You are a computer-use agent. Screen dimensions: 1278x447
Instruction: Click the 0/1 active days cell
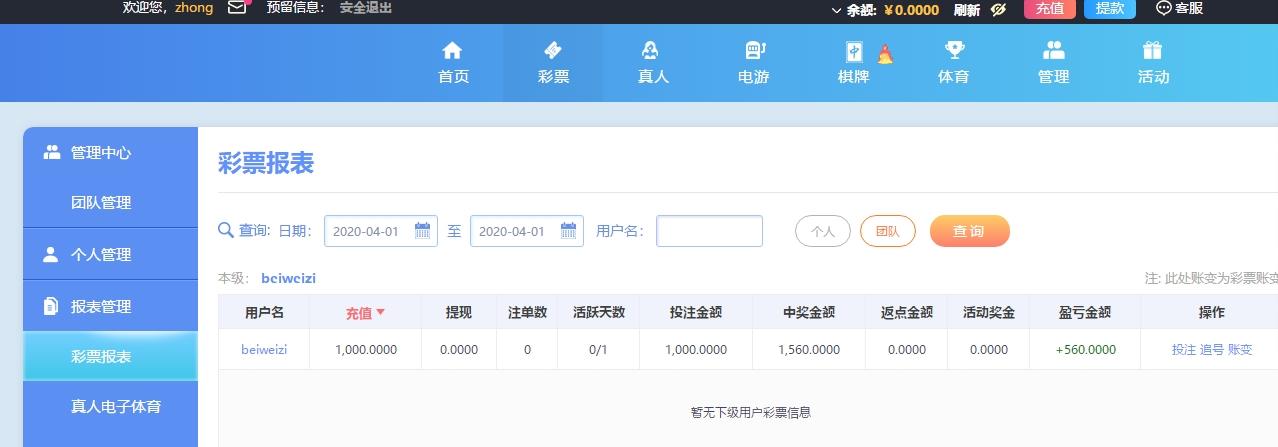[598, 349]
